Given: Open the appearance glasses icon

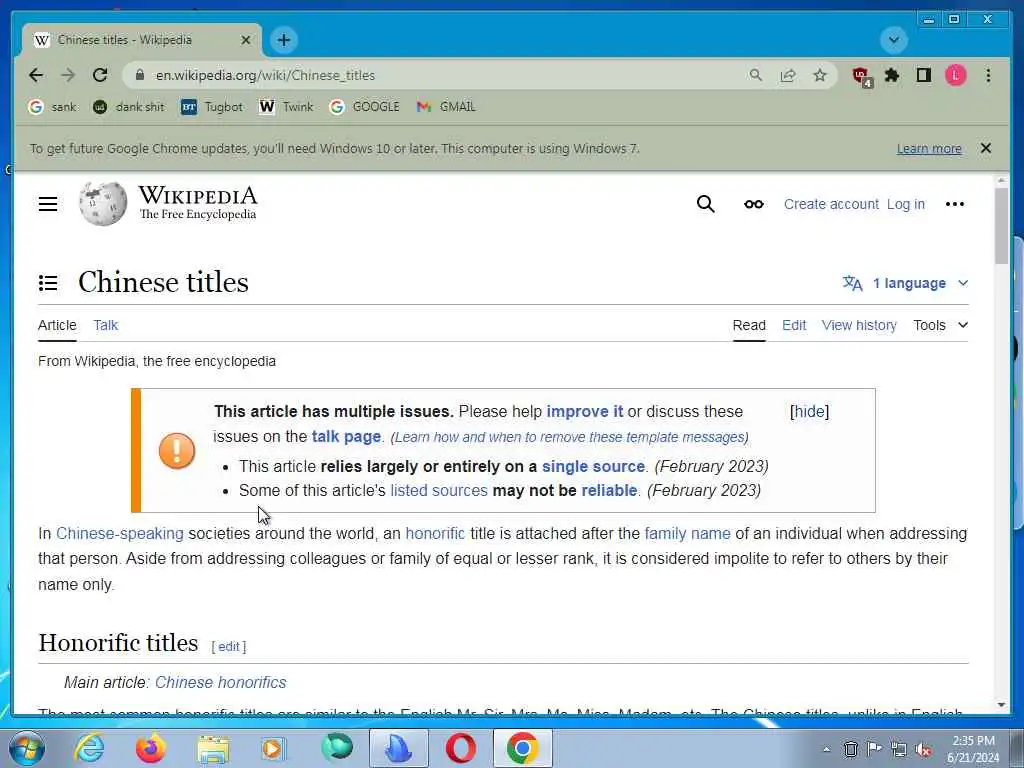Looking at the screenshot, I should click(x=754, y=204).
